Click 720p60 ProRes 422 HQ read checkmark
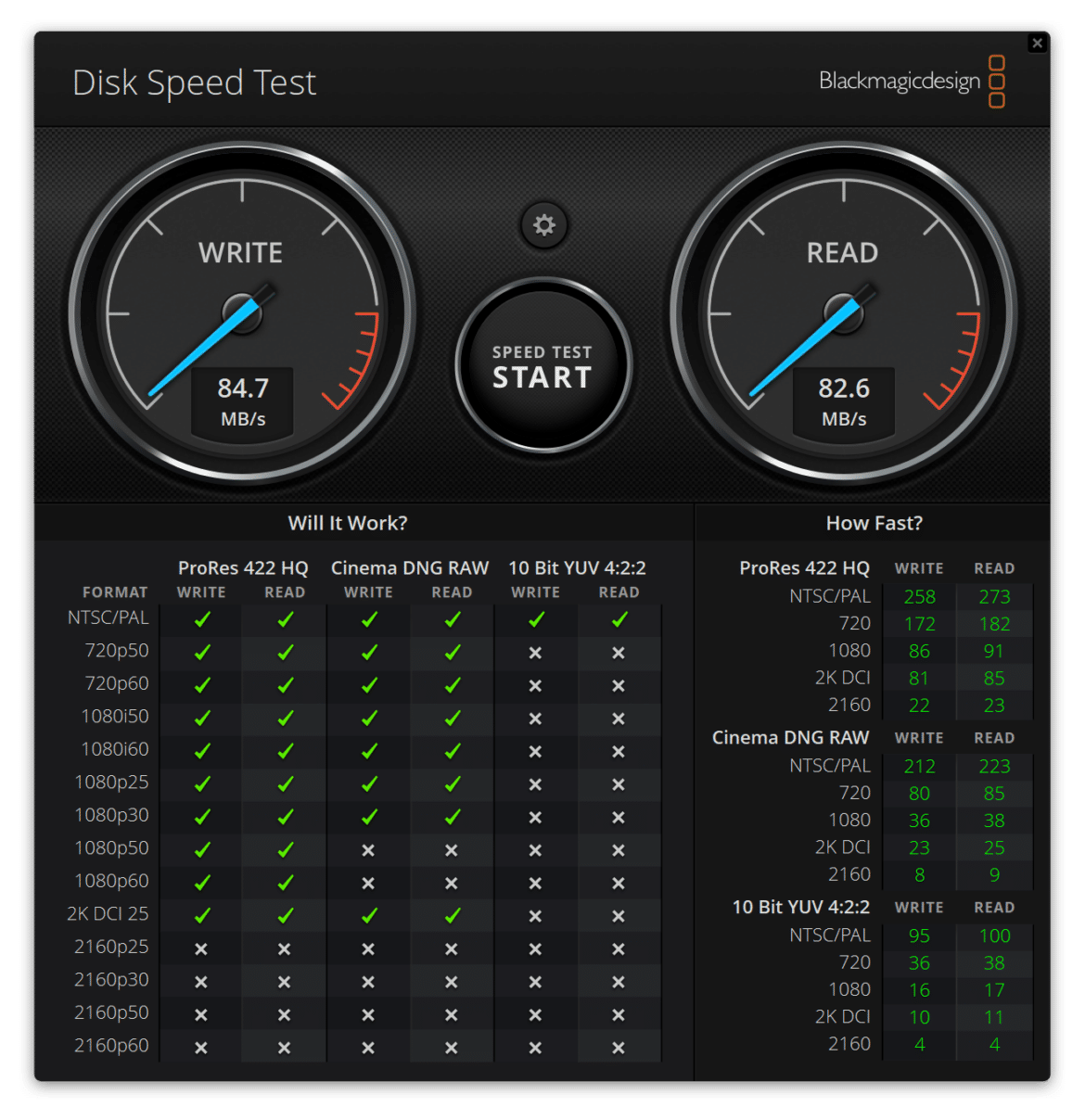This screenshot has width=1085, height=1120. [x=286, y=685]
